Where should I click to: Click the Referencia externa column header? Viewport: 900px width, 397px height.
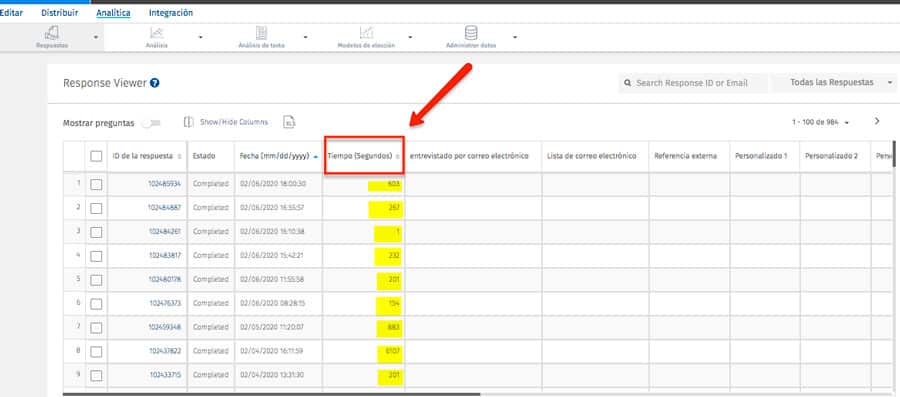[685, 156]
